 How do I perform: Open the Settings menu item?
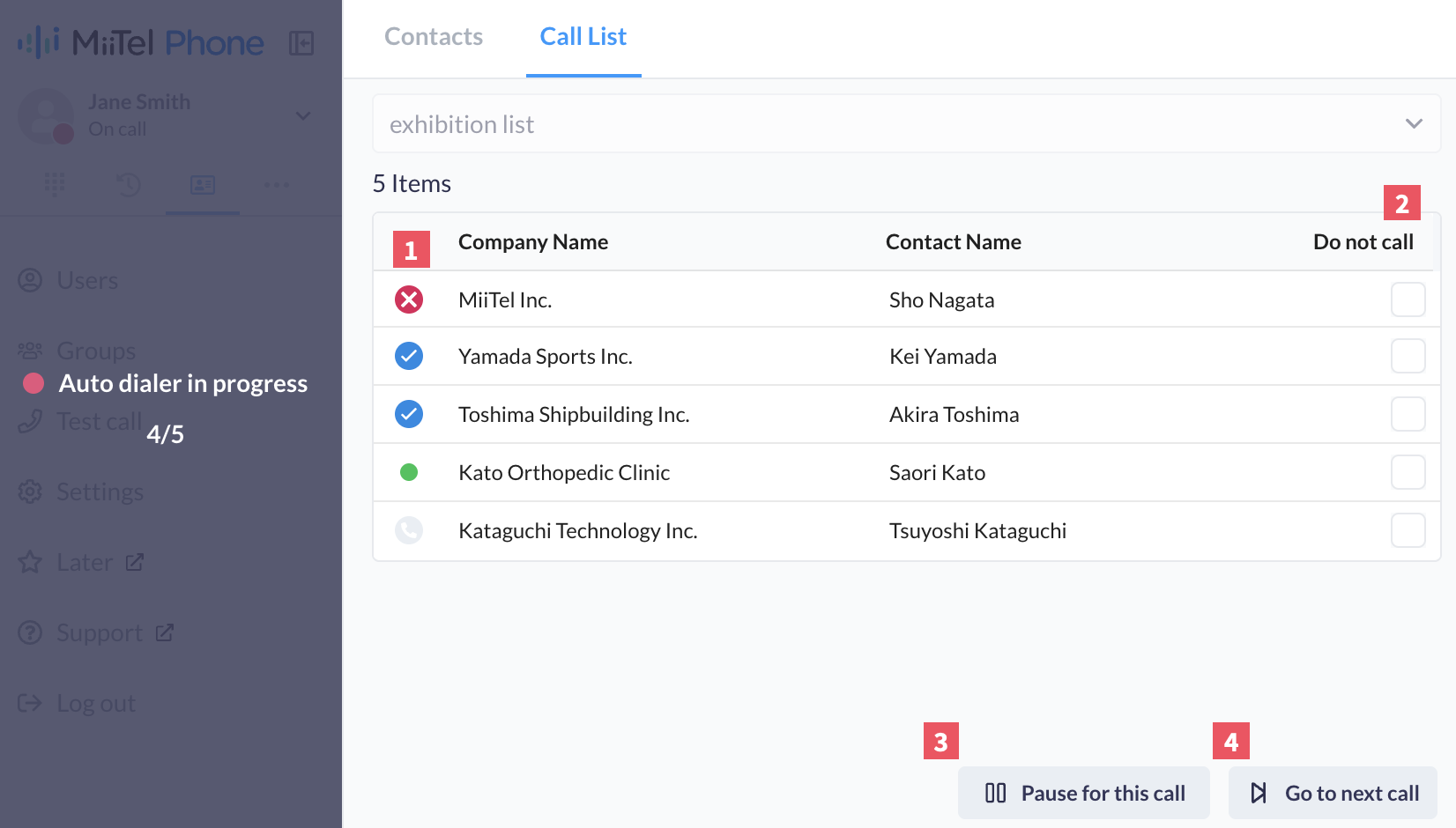coord(100,492)
